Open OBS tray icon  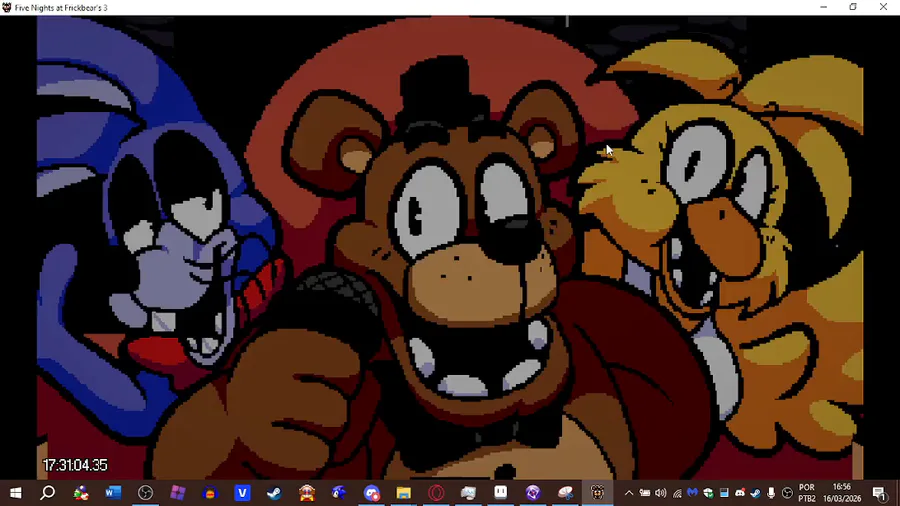coord(788,493)
